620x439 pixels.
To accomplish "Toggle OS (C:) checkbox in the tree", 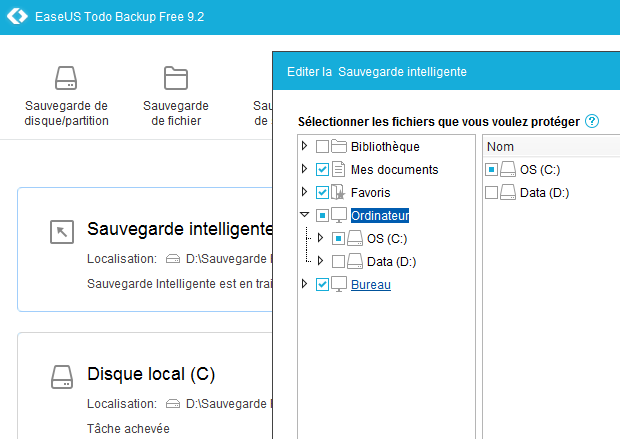I will click(x=338, y=238).
